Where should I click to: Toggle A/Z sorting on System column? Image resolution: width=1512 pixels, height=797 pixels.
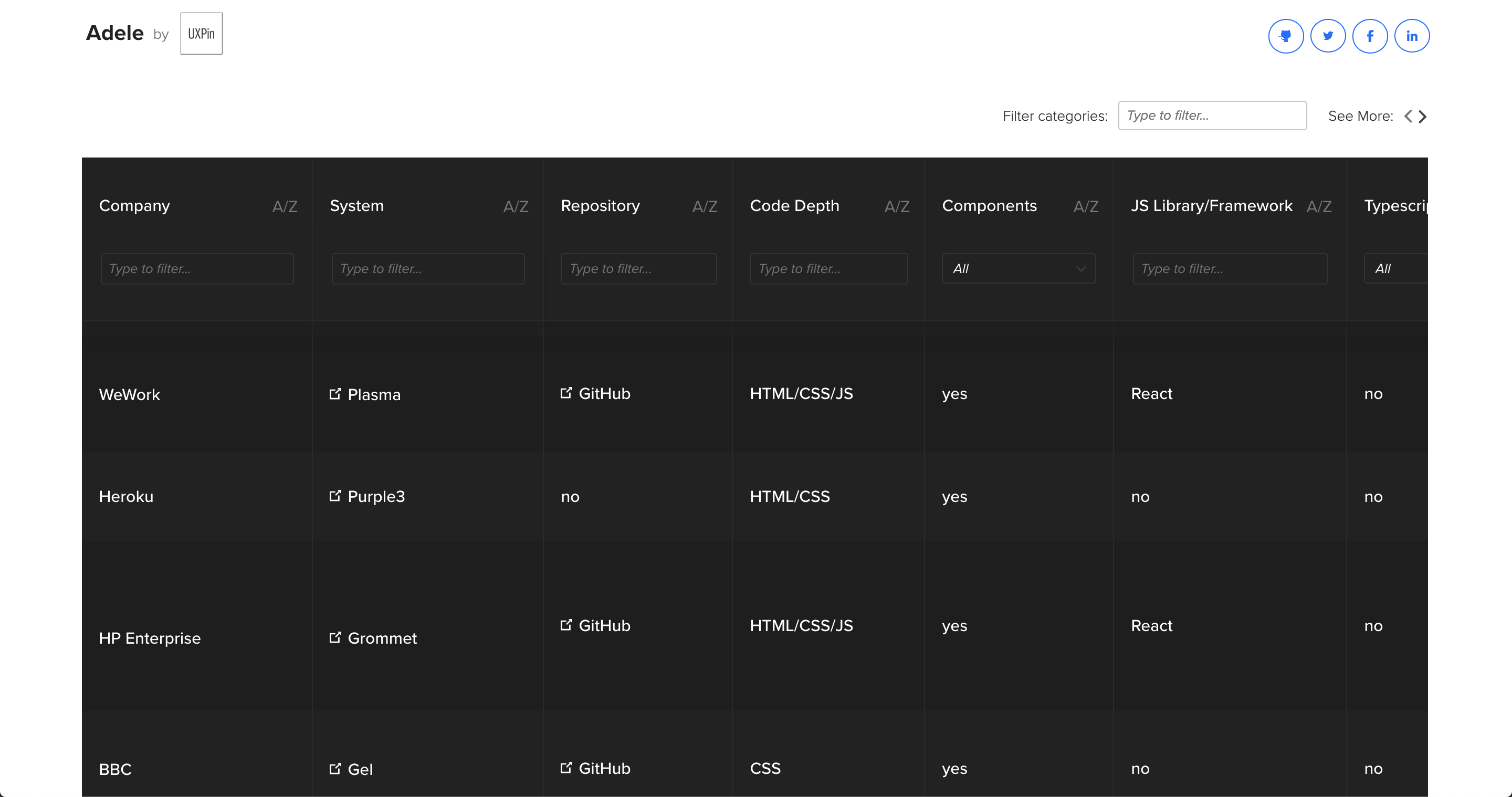pyautogui.click(x=516, y=206)
